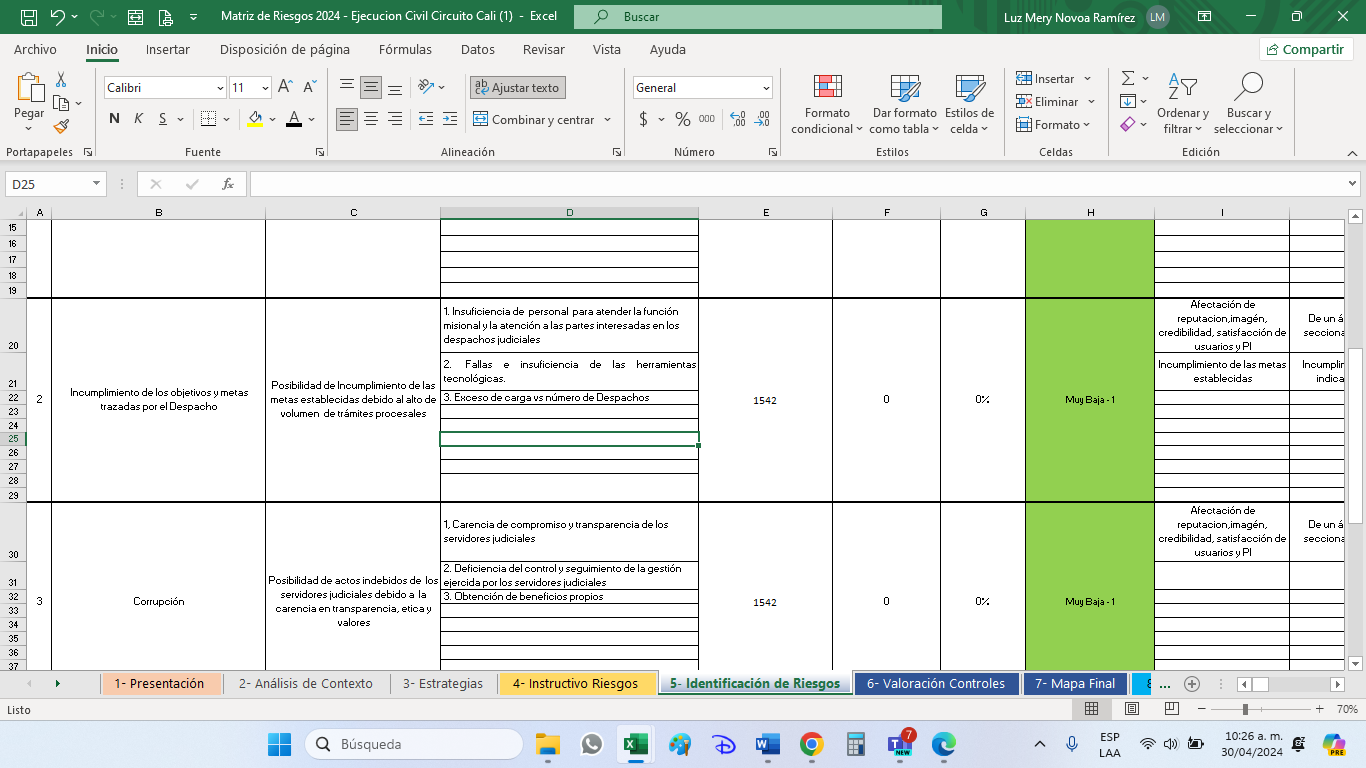Apply percent style icon
Screen dimensions: 1366x768
[683, 119]
